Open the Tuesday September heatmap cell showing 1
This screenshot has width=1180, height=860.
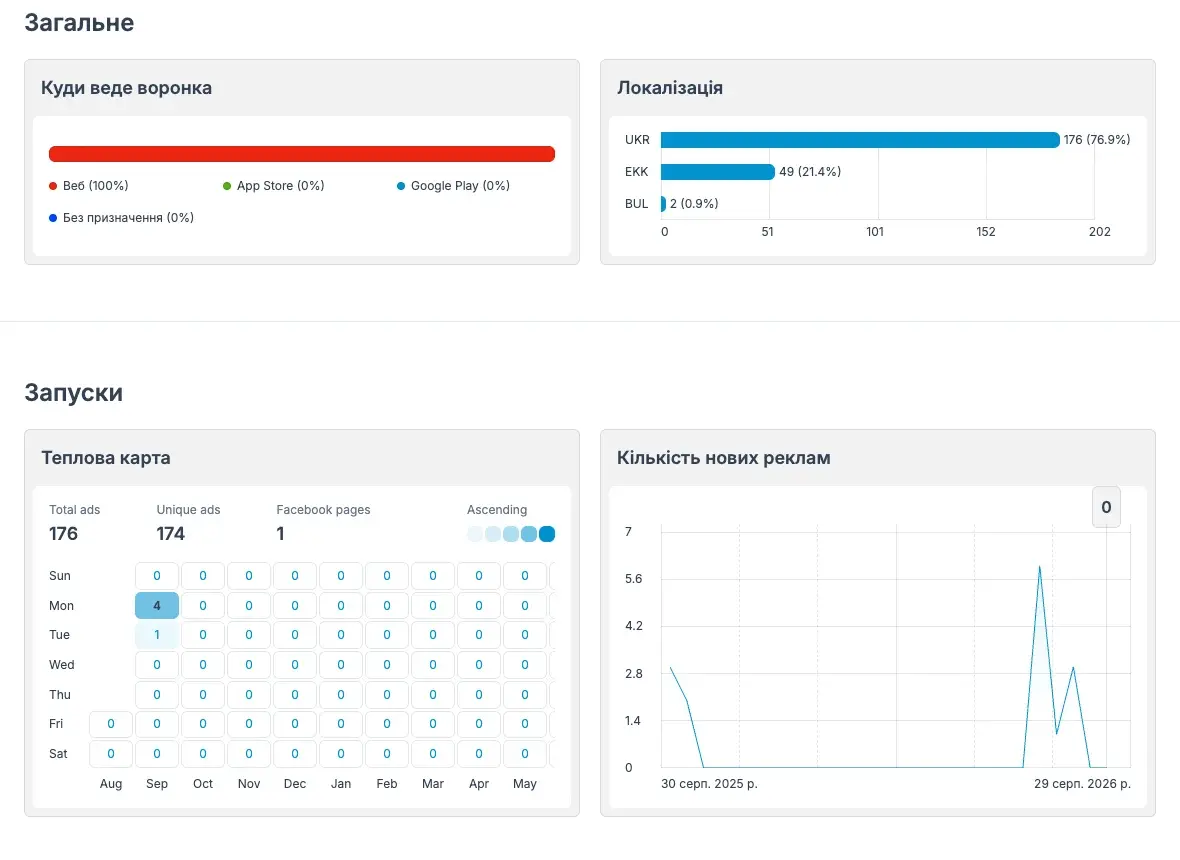tap(157, 635)
